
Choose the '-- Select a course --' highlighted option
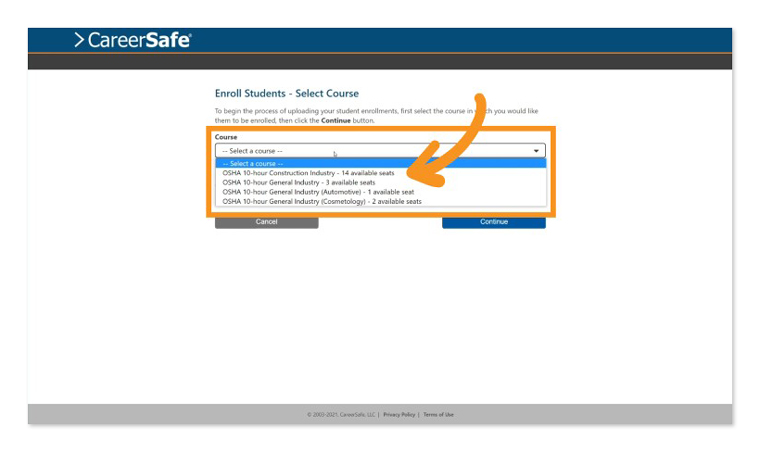click(381, 163)
